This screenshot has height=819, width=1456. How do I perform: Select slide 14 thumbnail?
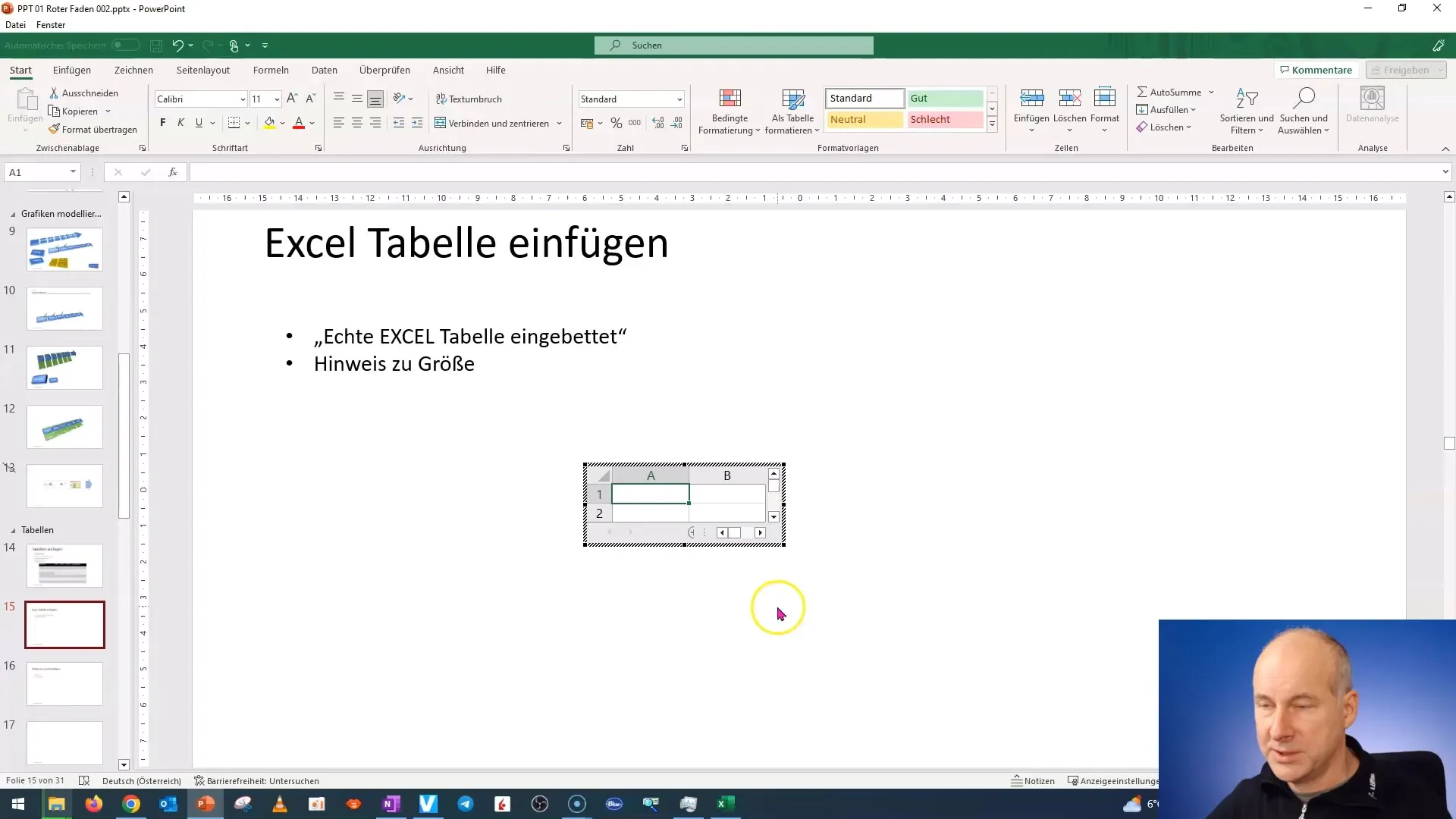click(x=64, y=566)
